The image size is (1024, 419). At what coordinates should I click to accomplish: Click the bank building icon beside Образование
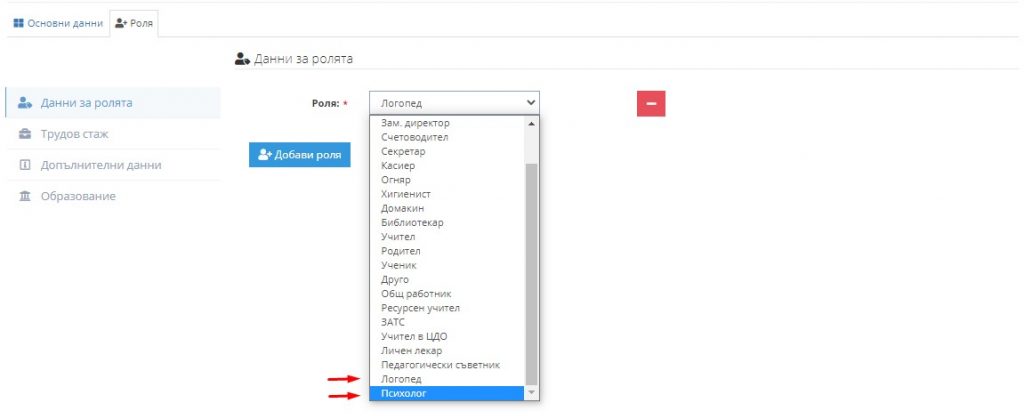pyautogui.click(x=25, y=196)
